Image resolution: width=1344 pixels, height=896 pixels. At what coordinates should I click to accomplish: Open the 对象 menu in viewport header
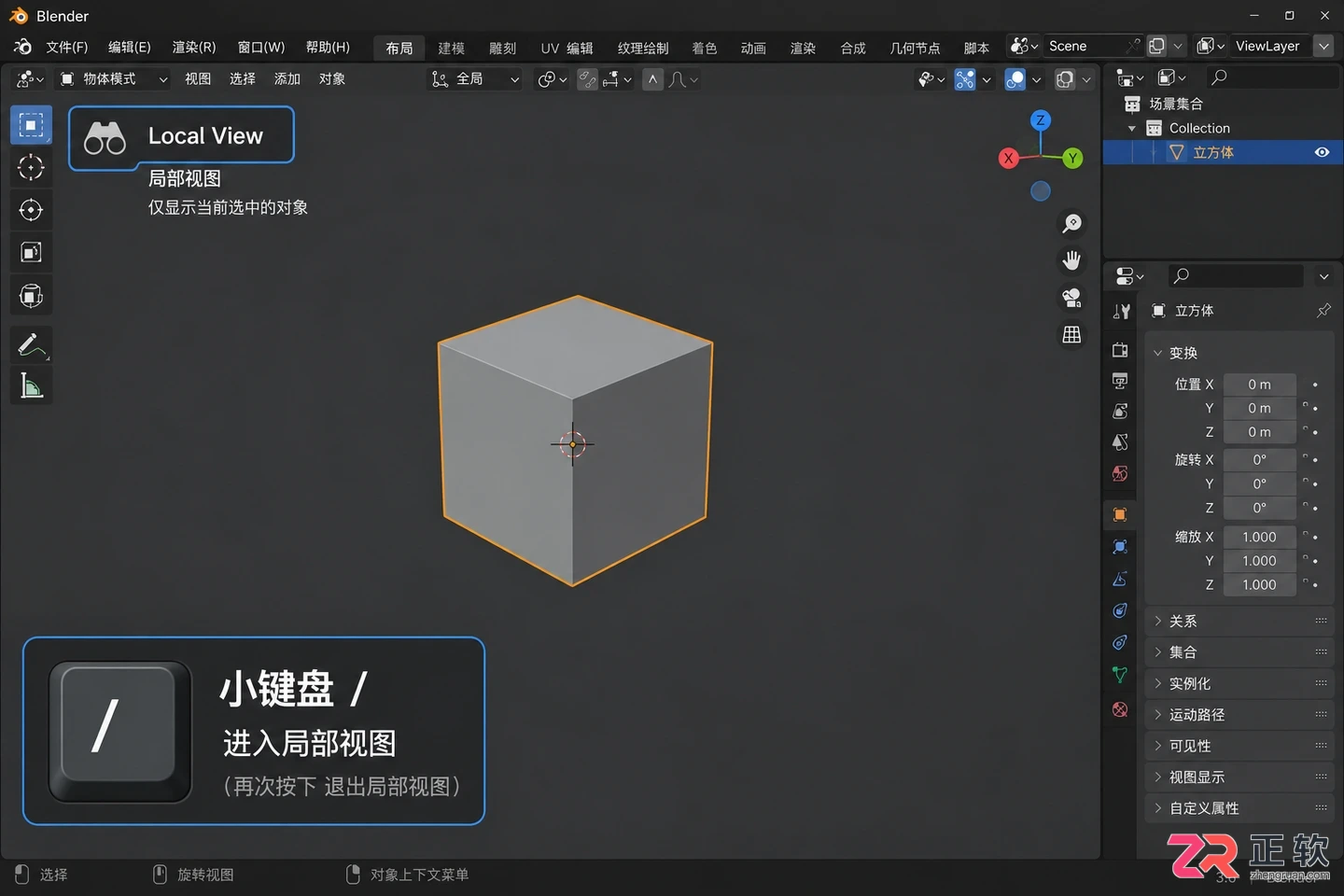[332, 79]
